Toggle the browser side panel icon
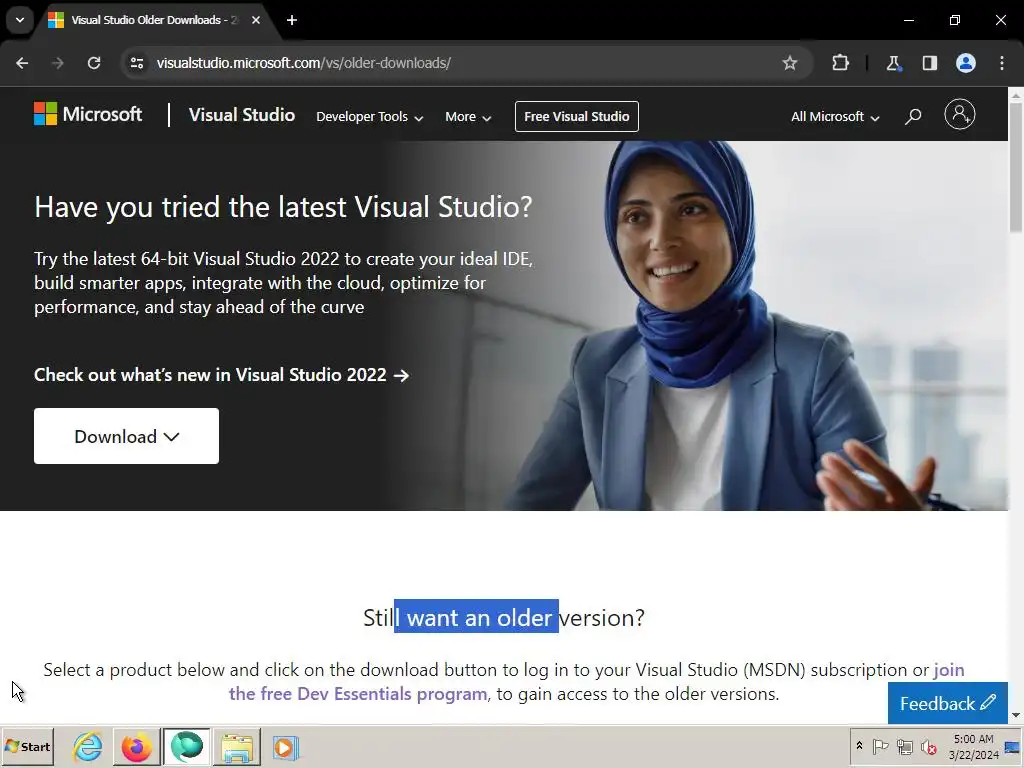1024x768 pixels. pos(929,63)
